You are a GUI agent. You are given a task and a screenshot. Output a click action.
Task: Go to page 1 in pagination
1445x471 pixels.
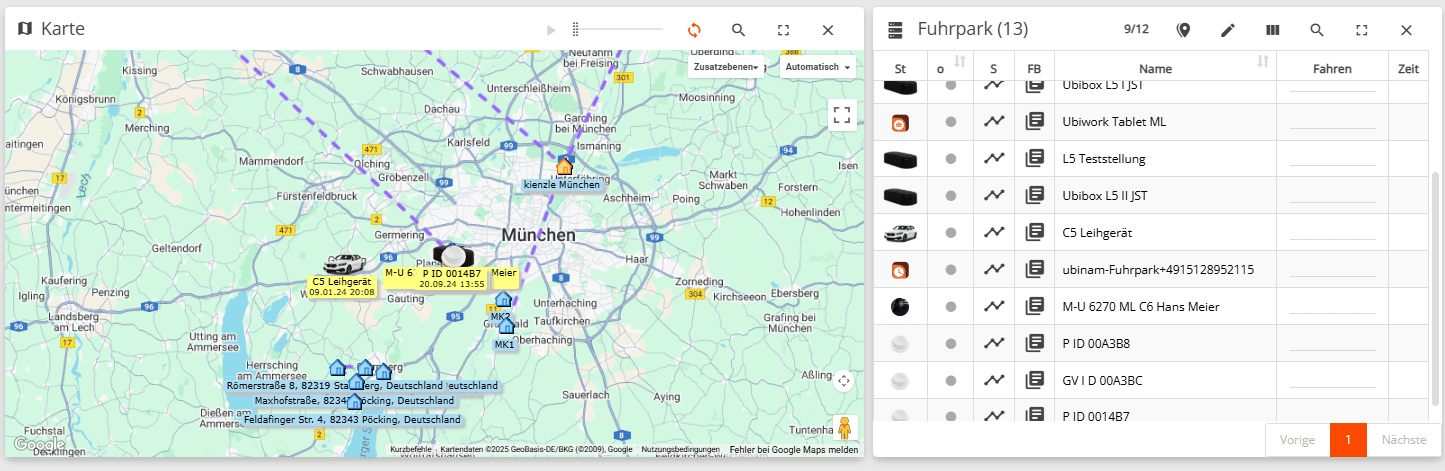coord(1348,440)
